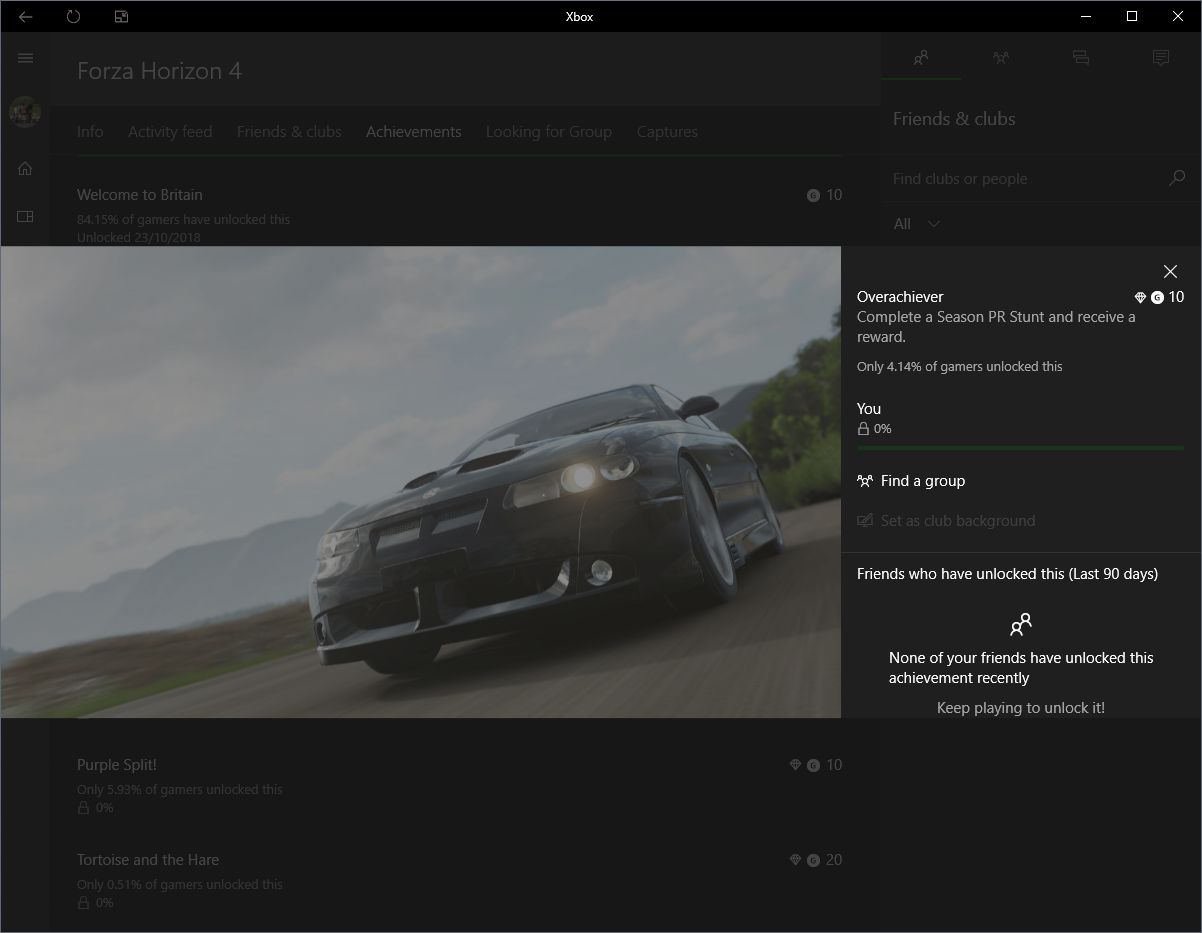Image resolution: width=1202 pixels, height=933 pixels.
Task: Click the gamerscore icon beside Overachiever 10
Action: pyautogui.click(x=1157, y=297)
